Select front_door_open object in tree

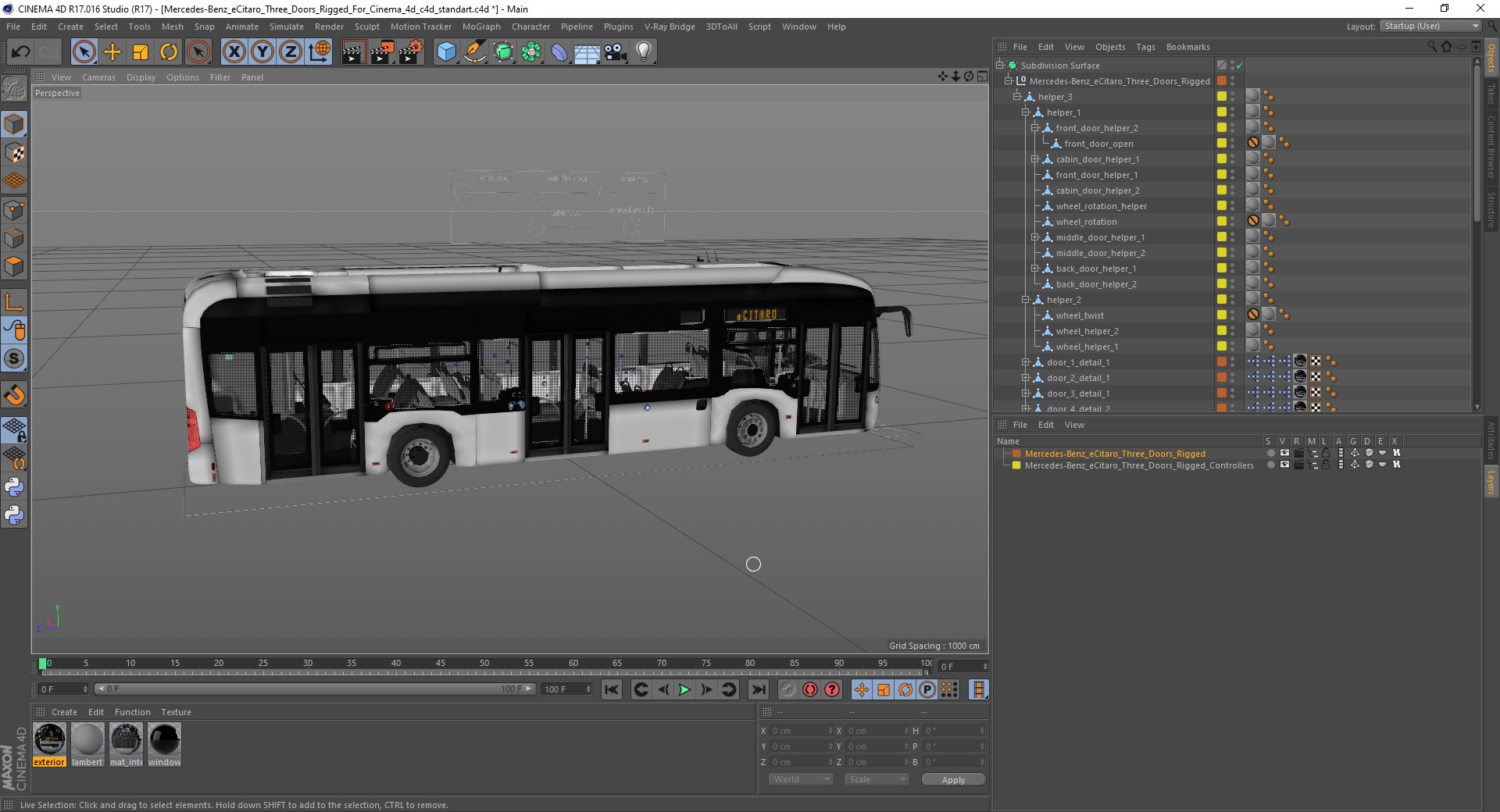click(x=1098, y=144)
